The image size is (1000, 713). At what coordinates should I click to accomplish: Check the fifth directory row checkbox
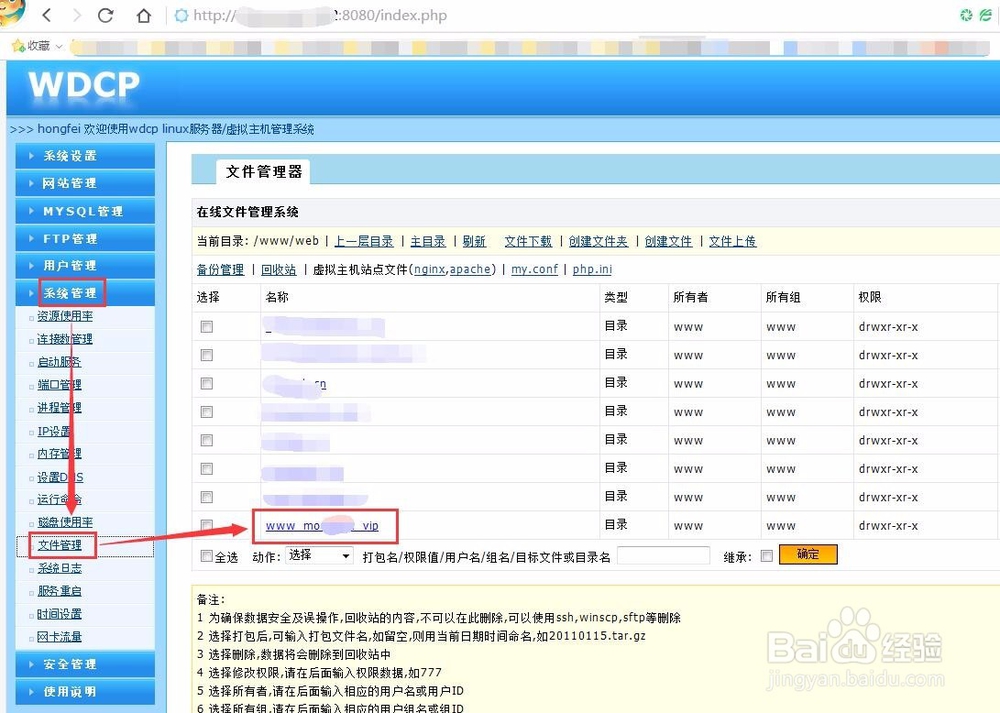pyautogui.click(x=207, y=440)
